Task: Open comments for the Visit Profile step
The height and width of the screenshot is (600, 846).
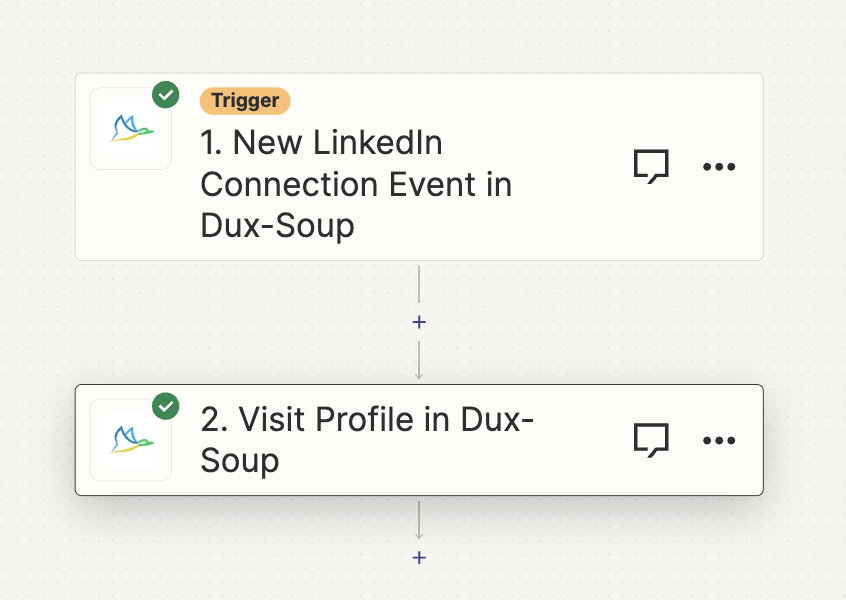Action: click(x=651, y=440)
